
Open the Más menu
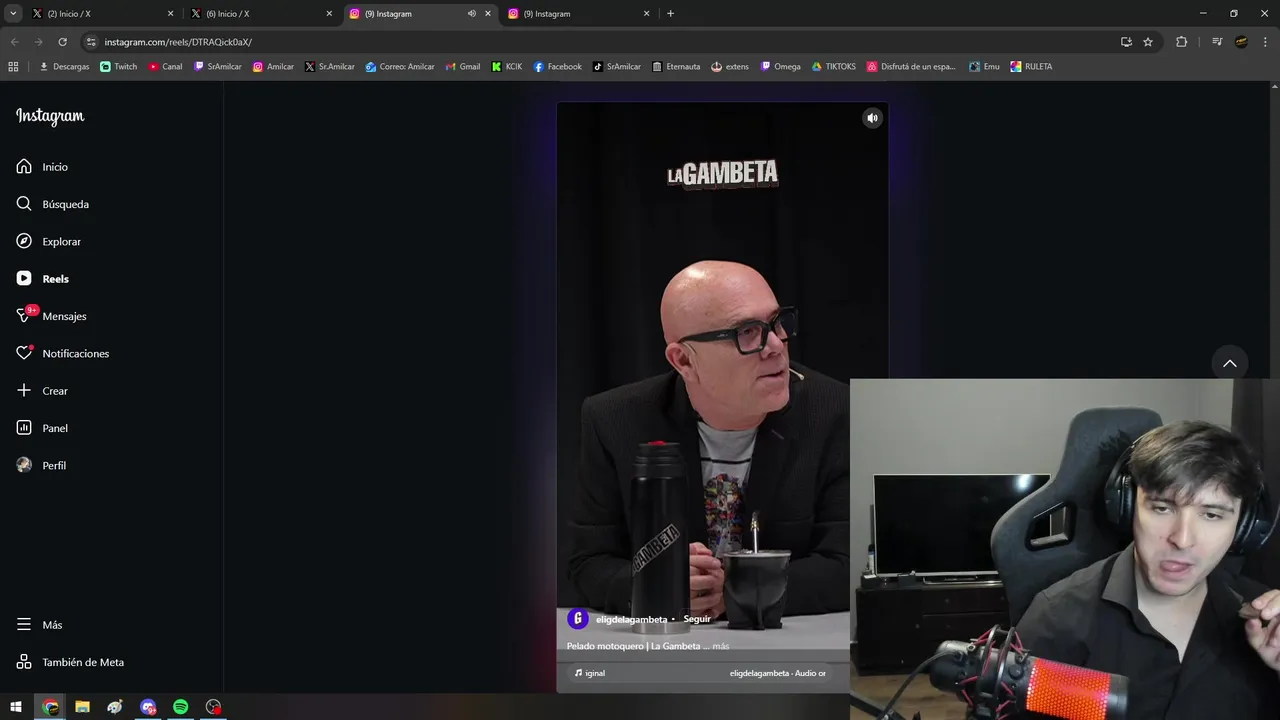pos(39,625)
